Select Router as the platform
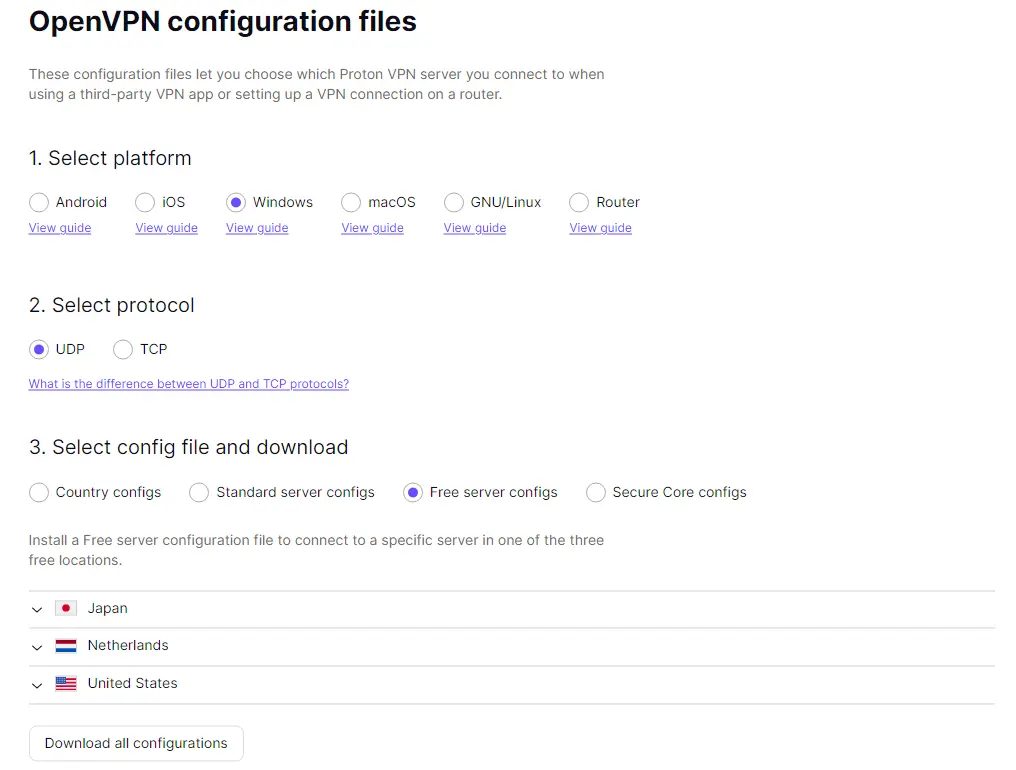 click(579, 202)
